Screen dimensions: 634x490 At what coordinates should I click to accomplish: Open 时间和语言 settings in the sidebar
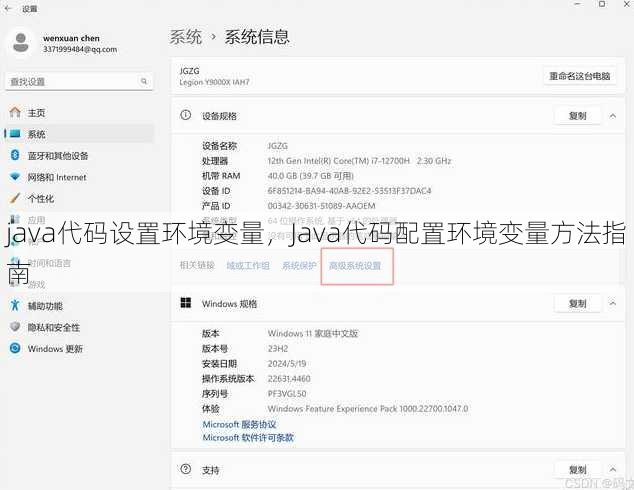click(x=79, y=263)
